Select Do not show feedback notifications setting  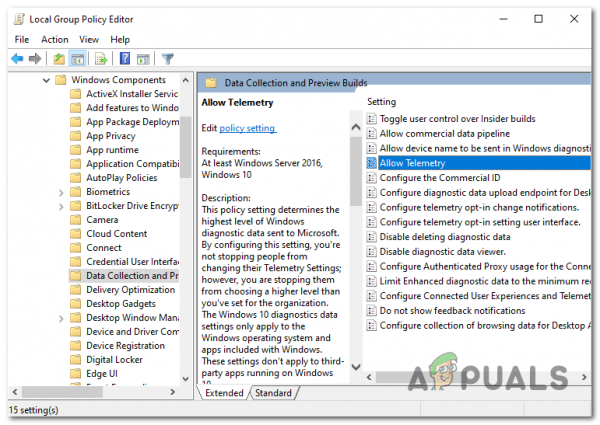(x=452, y=311)
